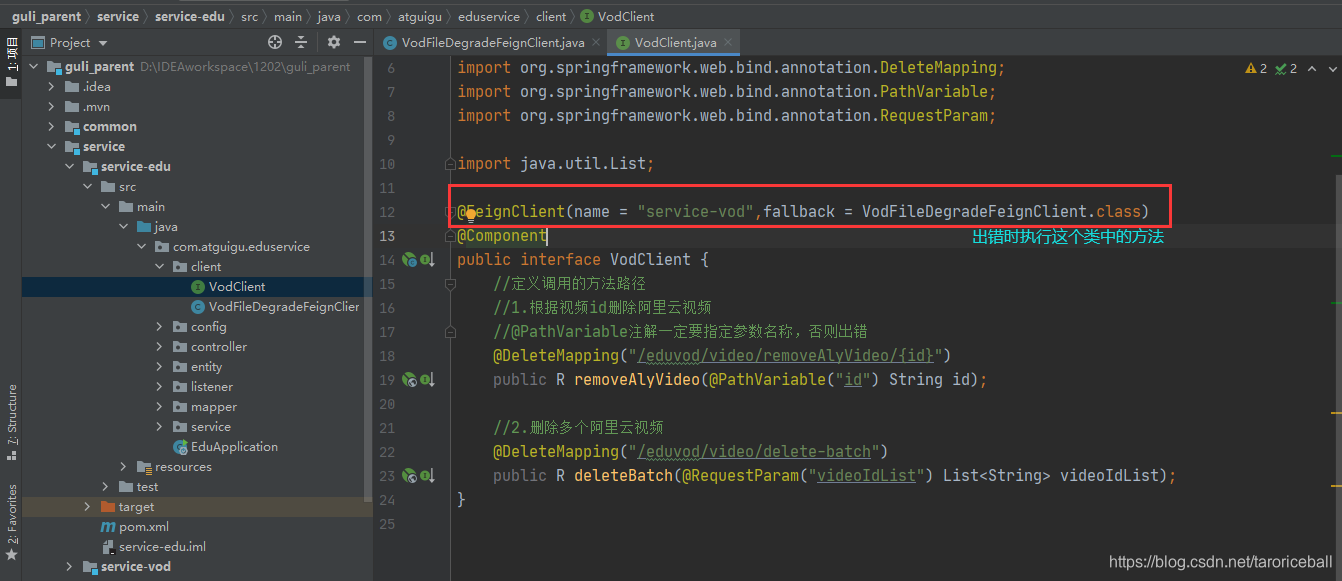Click main in the breadcrumb bar

[288, 16]
